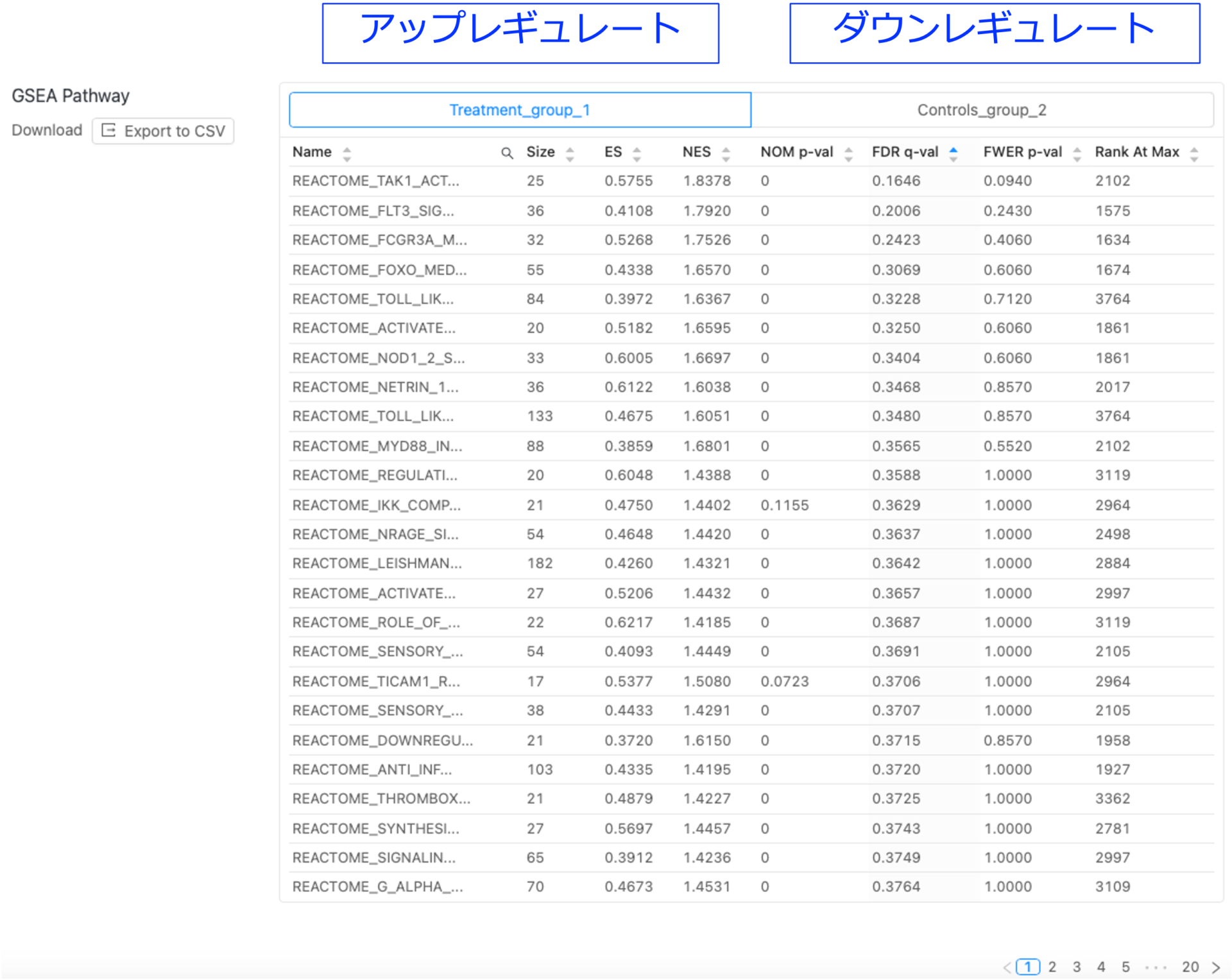Screen dimensions: 1232x980
Task: Toggle FDR q-val sort arrow
Action: [954, 153]
